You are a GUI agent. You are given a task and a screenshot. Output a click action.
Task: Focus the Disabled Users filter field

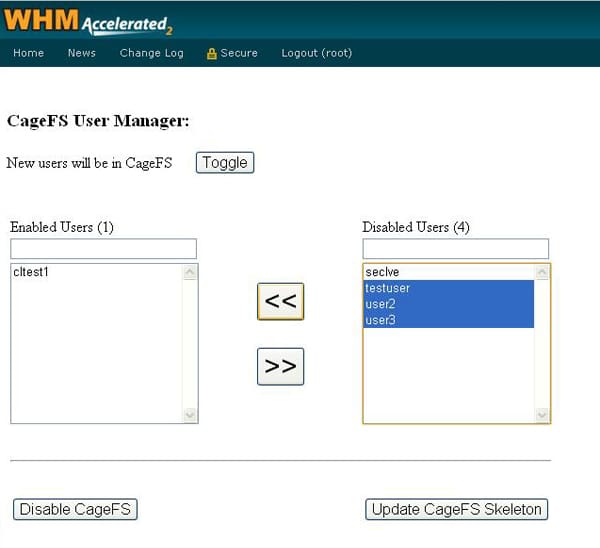(456, 249)
